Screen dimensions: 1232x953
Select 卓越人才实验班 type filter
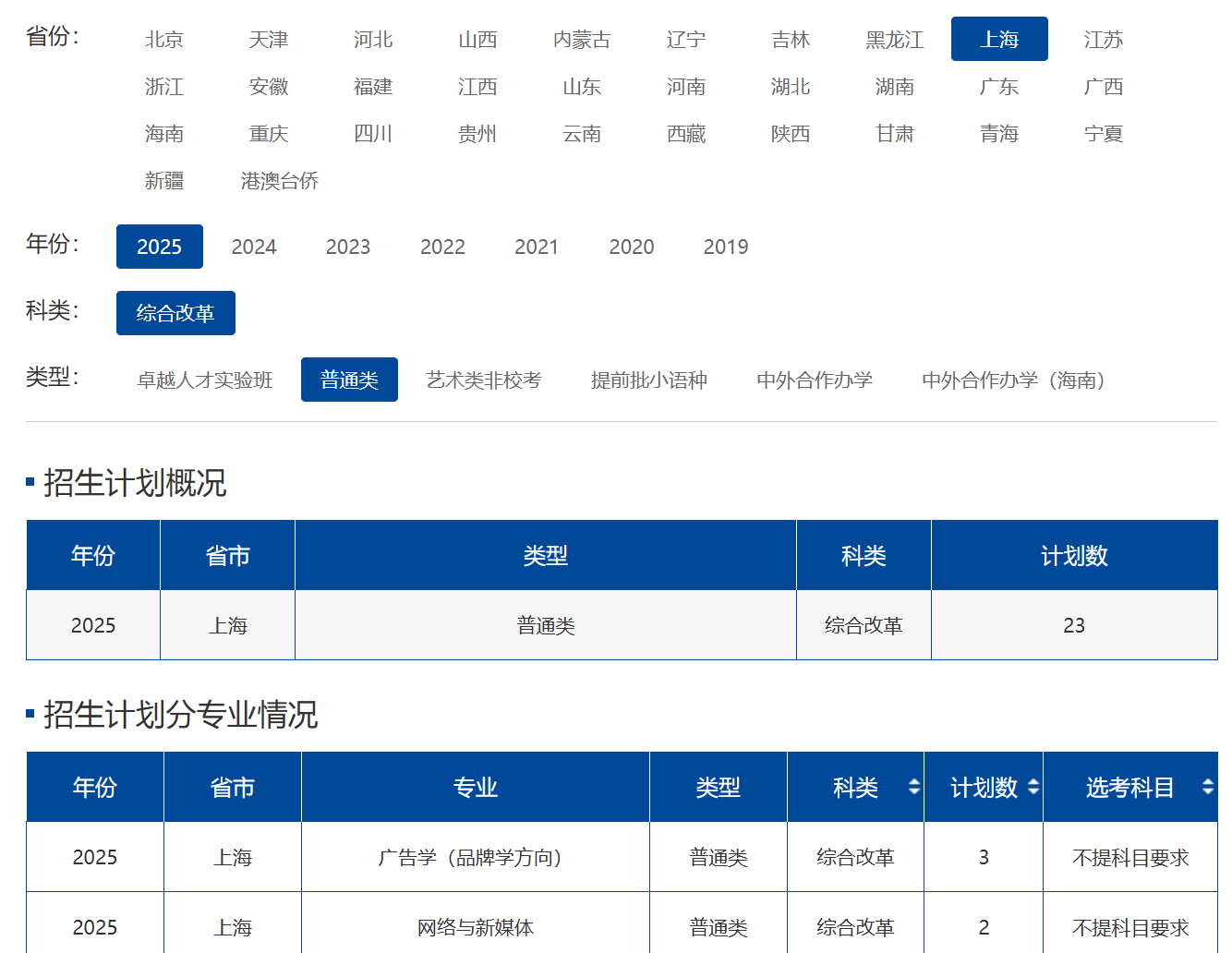(x=205, y=380)
